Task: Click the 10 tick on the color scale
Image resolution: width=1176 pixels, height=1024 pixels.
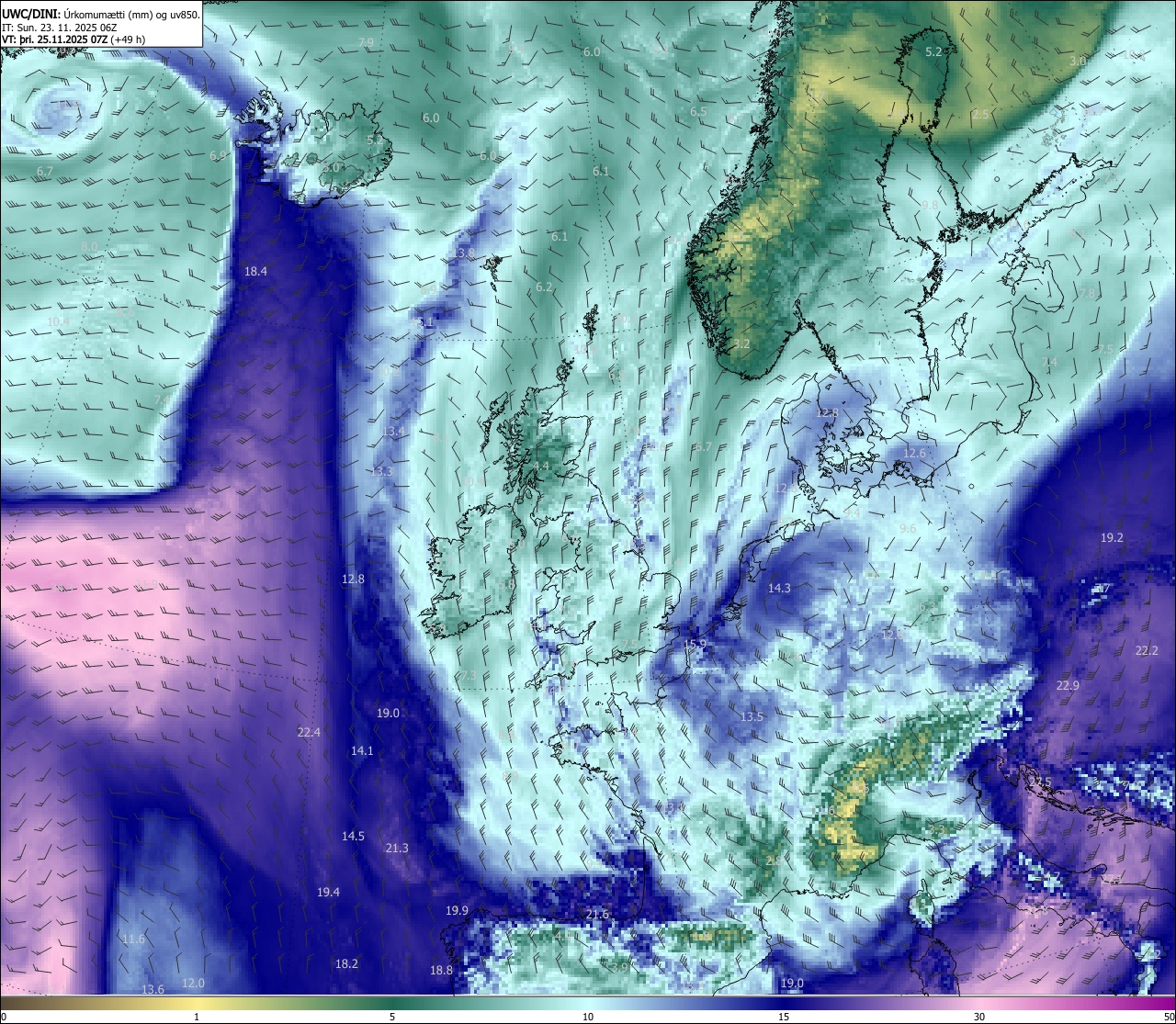Action: pos(588,1017)
